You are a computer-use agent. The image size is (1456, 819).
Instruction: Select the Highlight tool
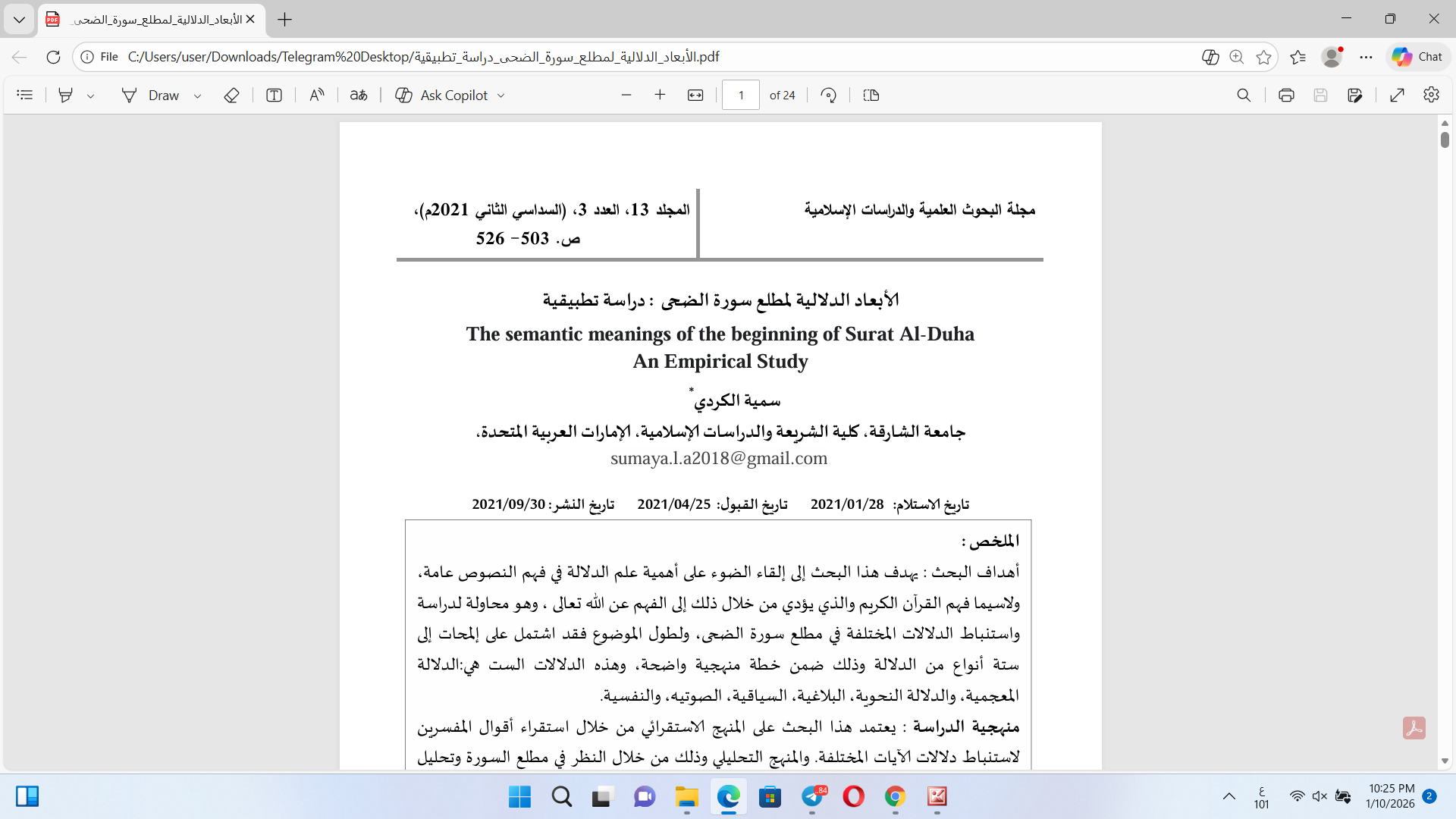66,96
